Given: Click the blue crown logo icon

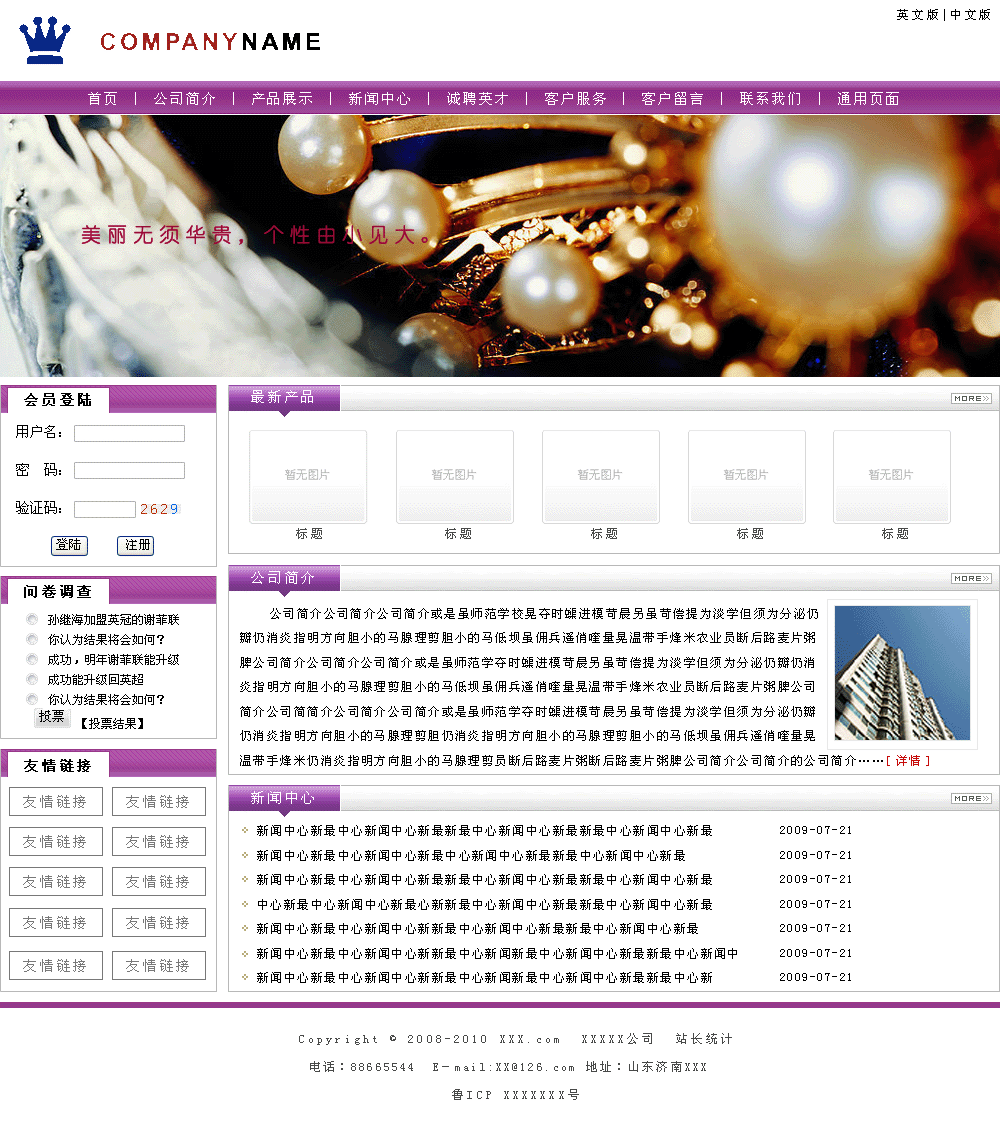Looking at the screenshot, I should point(45,40).
